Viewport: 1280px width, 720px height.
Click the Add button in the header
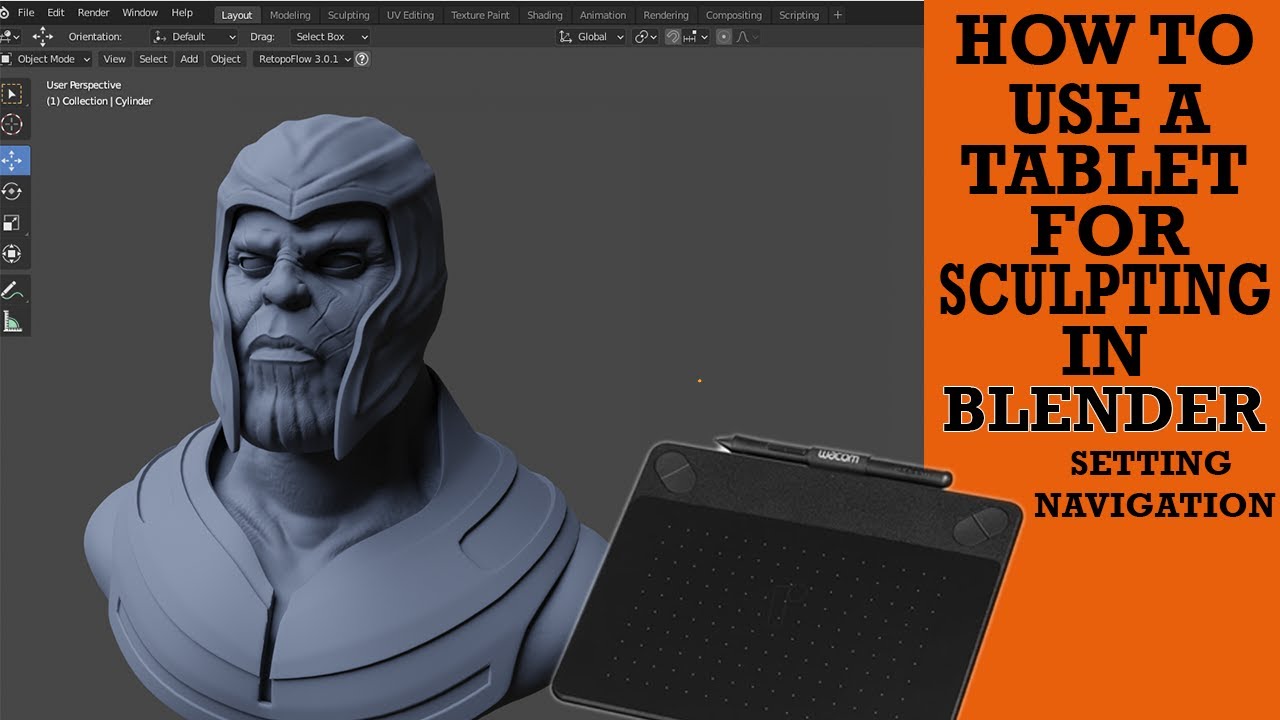click(x=188, y=58)
